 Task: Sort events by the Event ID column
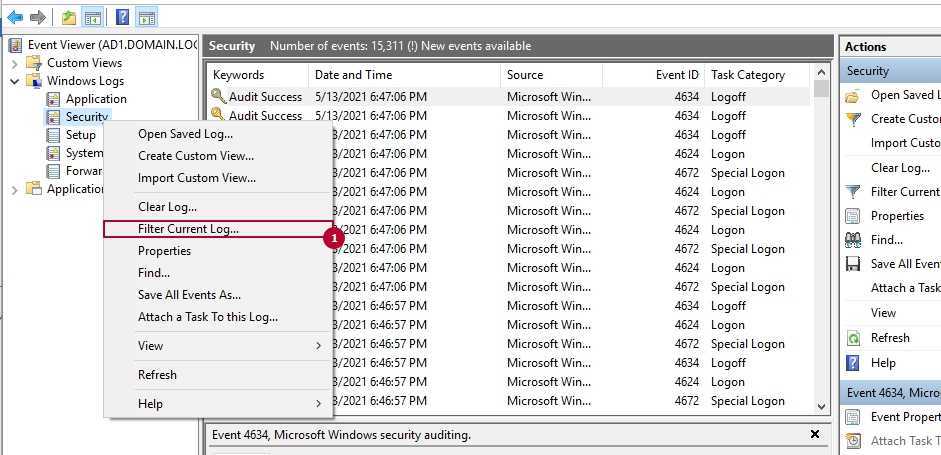(x=677, y=75)
